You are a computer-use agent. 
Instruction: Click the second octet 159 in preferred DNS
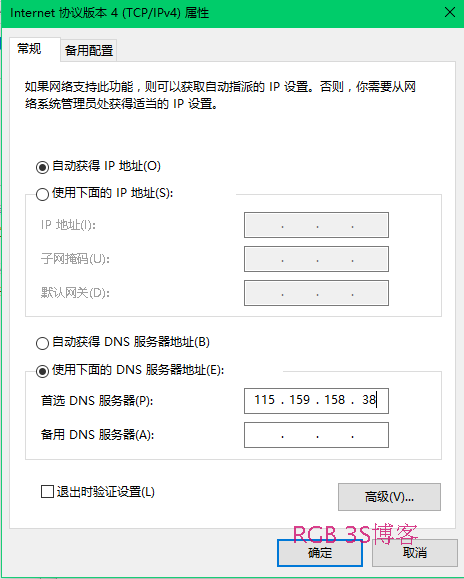(300, 400)
